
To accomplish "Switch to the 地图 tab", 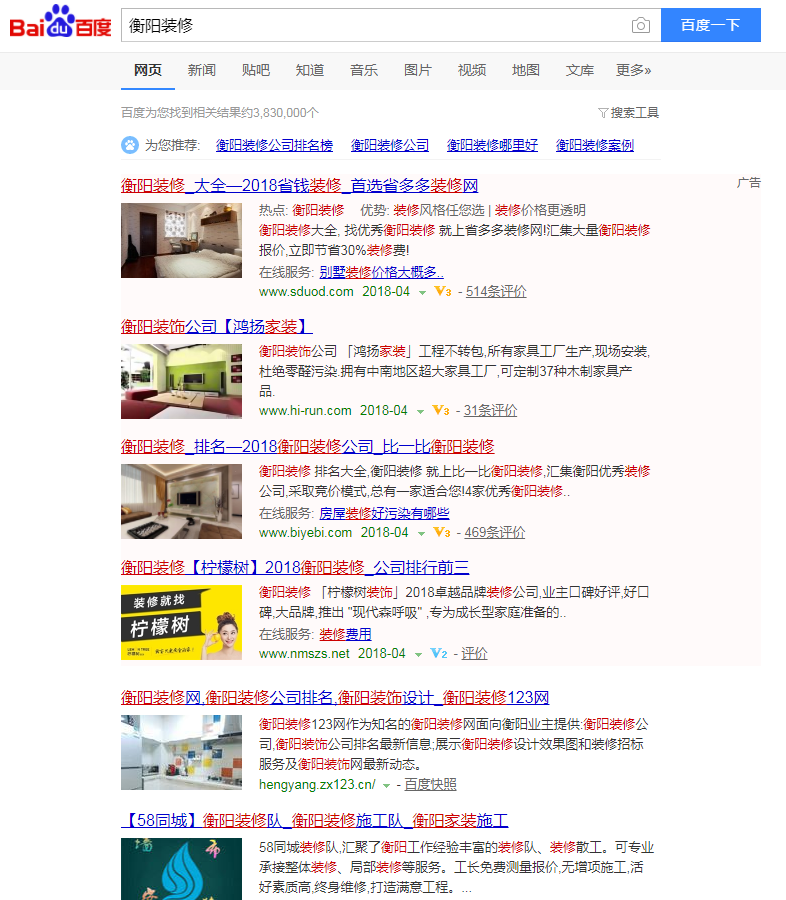I will pyautogui.click(x=526, y=70).
